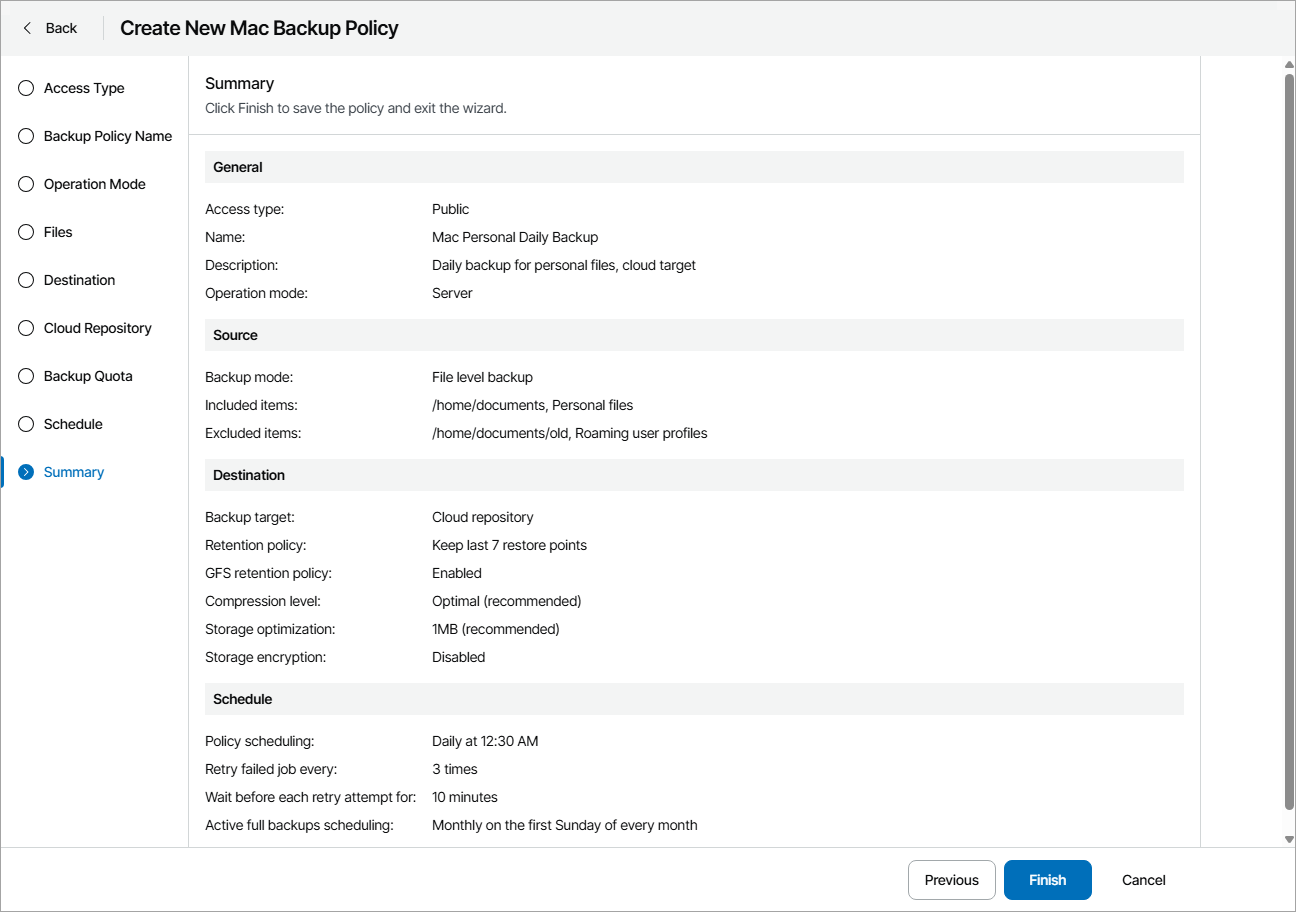This screenshot has height=912, width=1296.
Task: Open the Backup Quota step label
Action: click(88, 376)
